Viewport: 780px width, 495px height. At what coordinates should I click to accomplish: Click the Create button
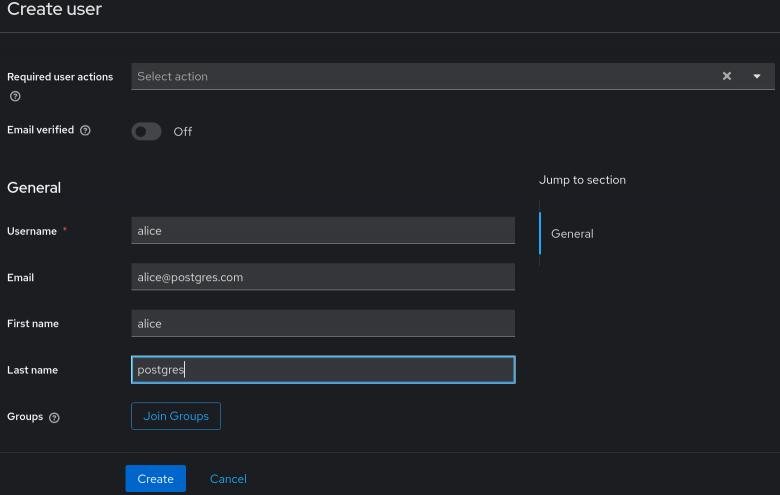click(x=156, y=479)
